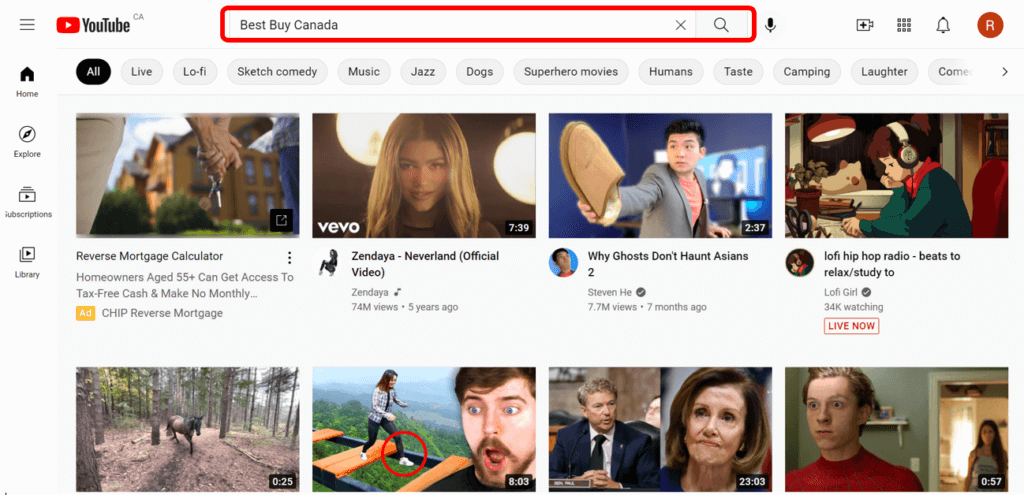Select the Laughter filter chip
The image size is (1024, 495).
(884, 72)
